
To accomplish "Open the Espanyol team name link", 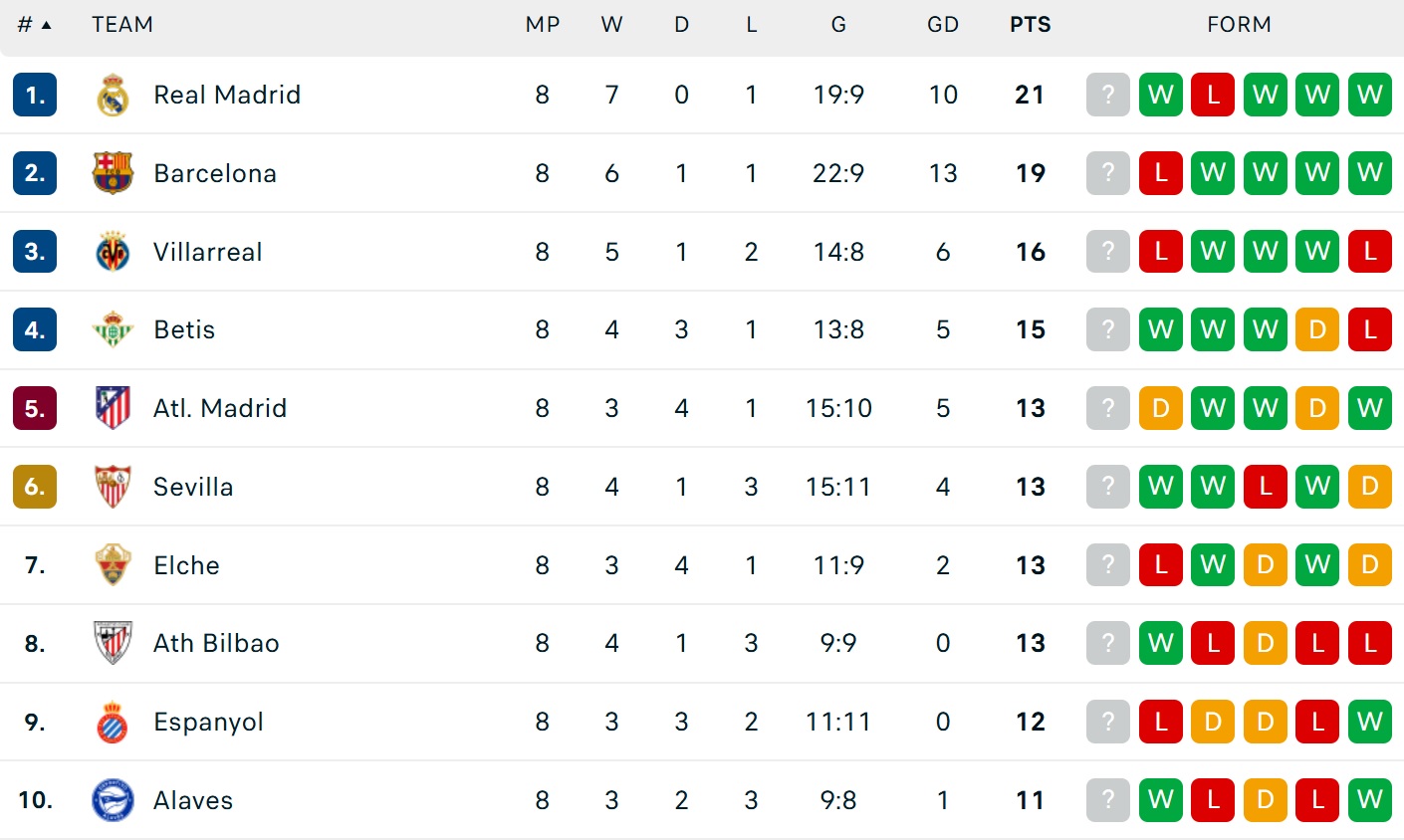I will [208, 722].
